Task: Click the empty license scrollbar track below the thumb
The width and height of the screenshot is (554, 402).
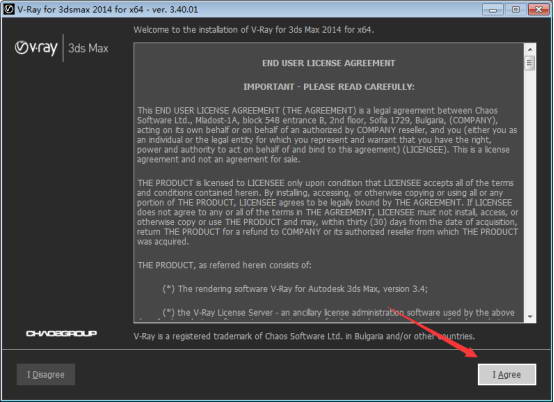Action: [530, 191]
